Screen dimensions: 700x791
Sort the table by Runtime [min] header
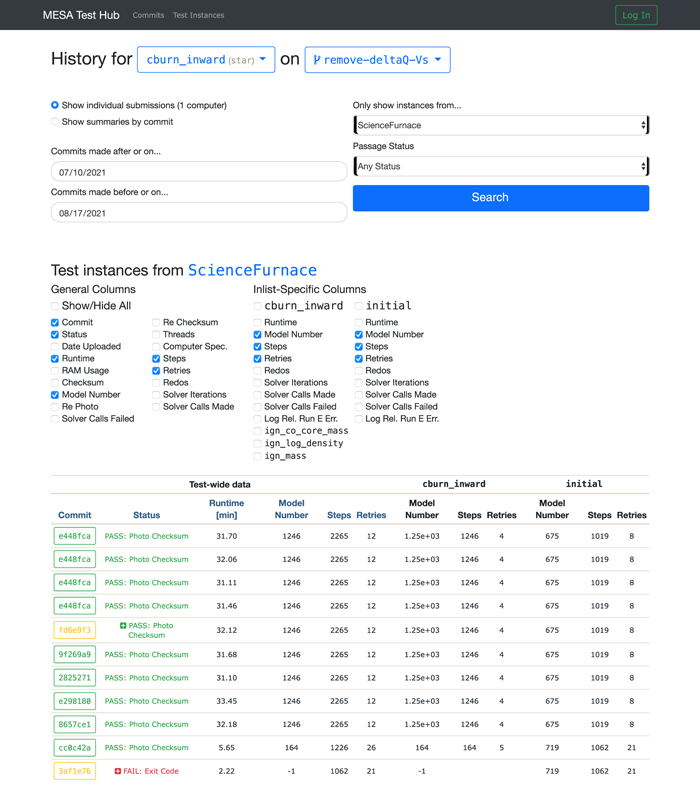(226, 509)
